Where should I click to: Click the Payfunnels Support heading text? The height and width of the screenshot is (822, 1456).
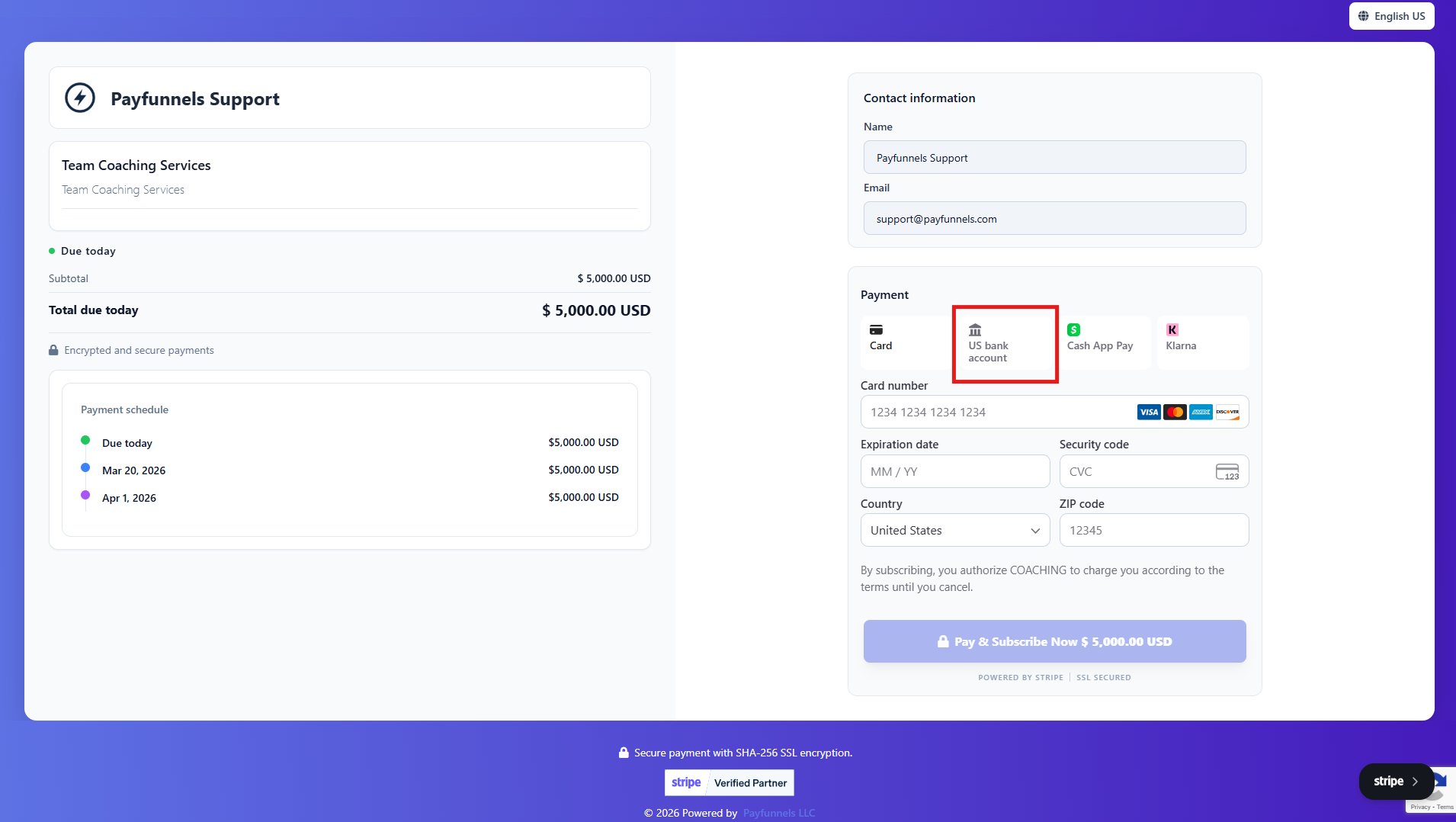click(195, 99)
